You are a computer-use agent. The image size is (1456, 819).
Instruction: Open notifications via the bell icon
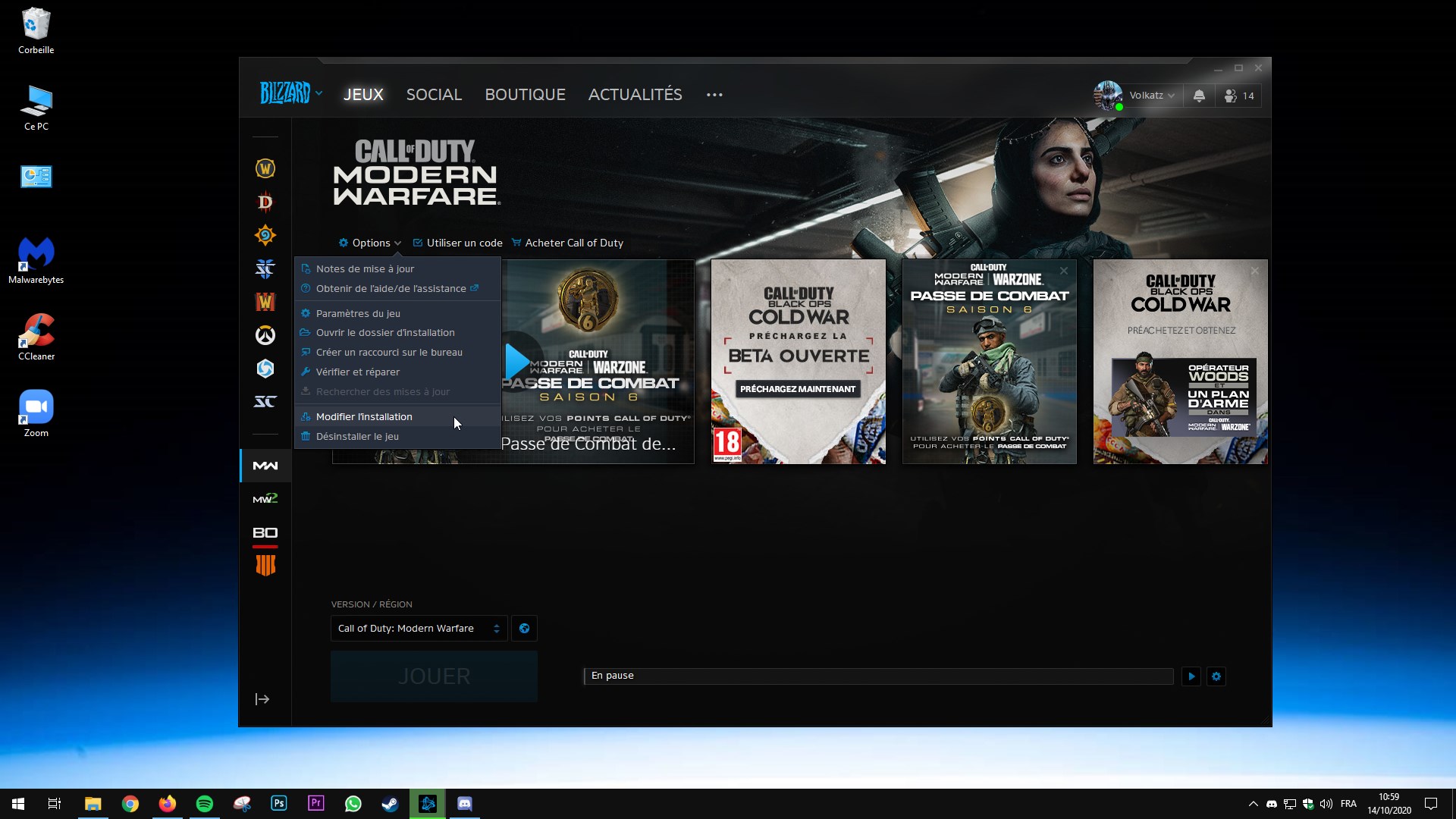pyautogui.click(x=1199, y=96)
